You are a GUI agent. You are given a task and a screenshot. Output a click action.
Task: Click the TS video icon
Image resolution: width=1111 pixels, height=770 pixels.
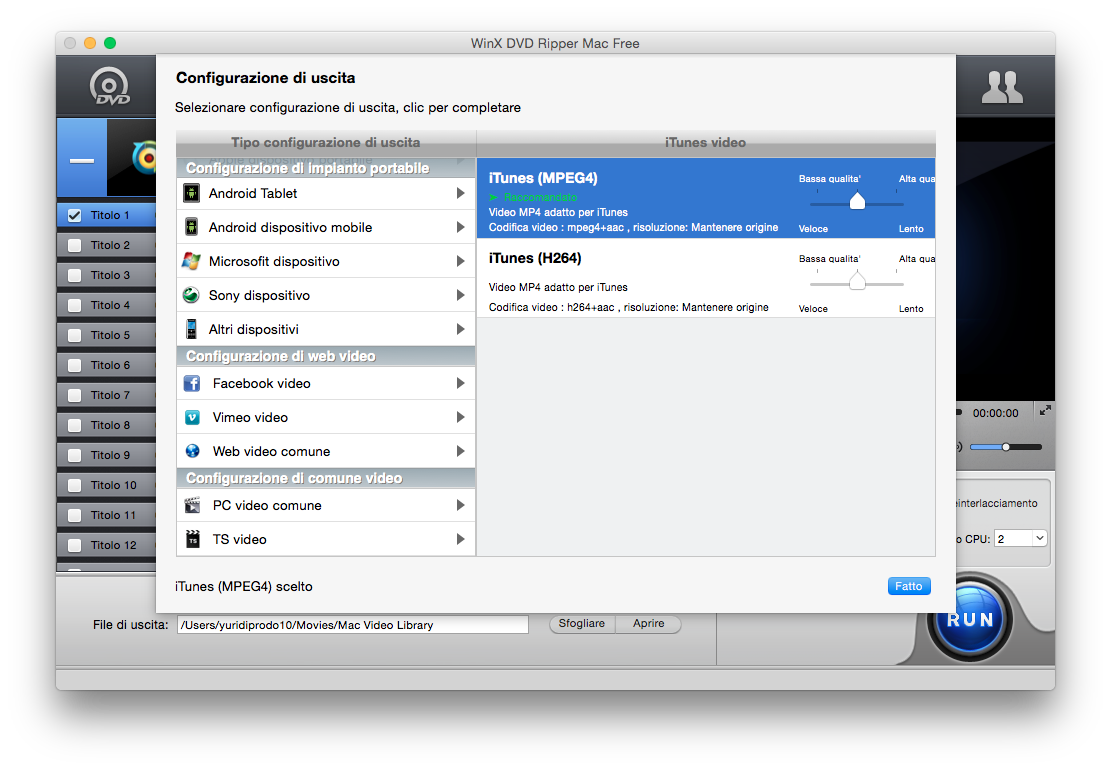[192, 539]
